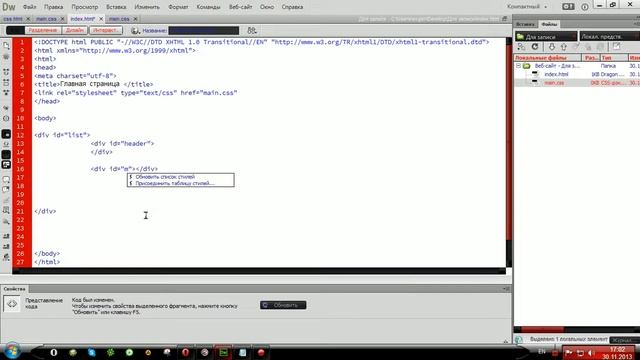Sort by Тип column header
The height and width of the screenshot is (360, 640).
[614, 58]
